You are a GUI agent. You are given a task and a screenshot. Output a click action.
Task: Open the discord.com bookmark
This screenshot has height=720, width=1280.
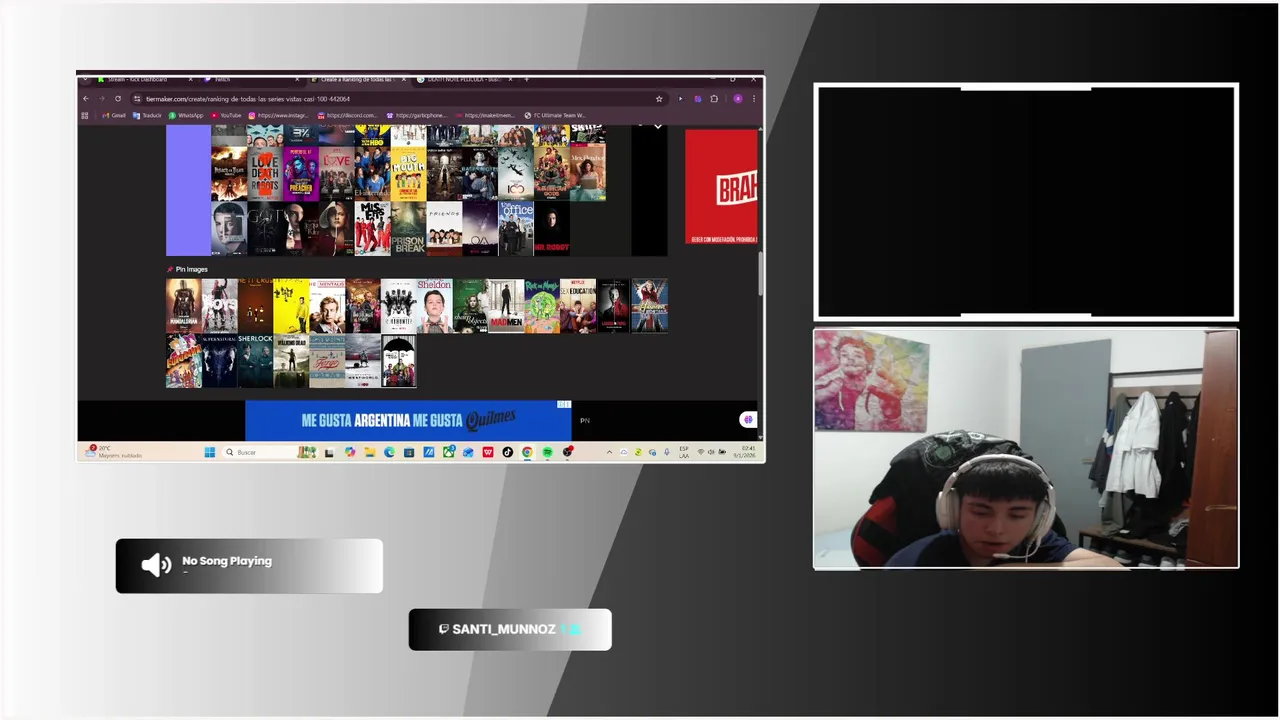pos(347,115)
